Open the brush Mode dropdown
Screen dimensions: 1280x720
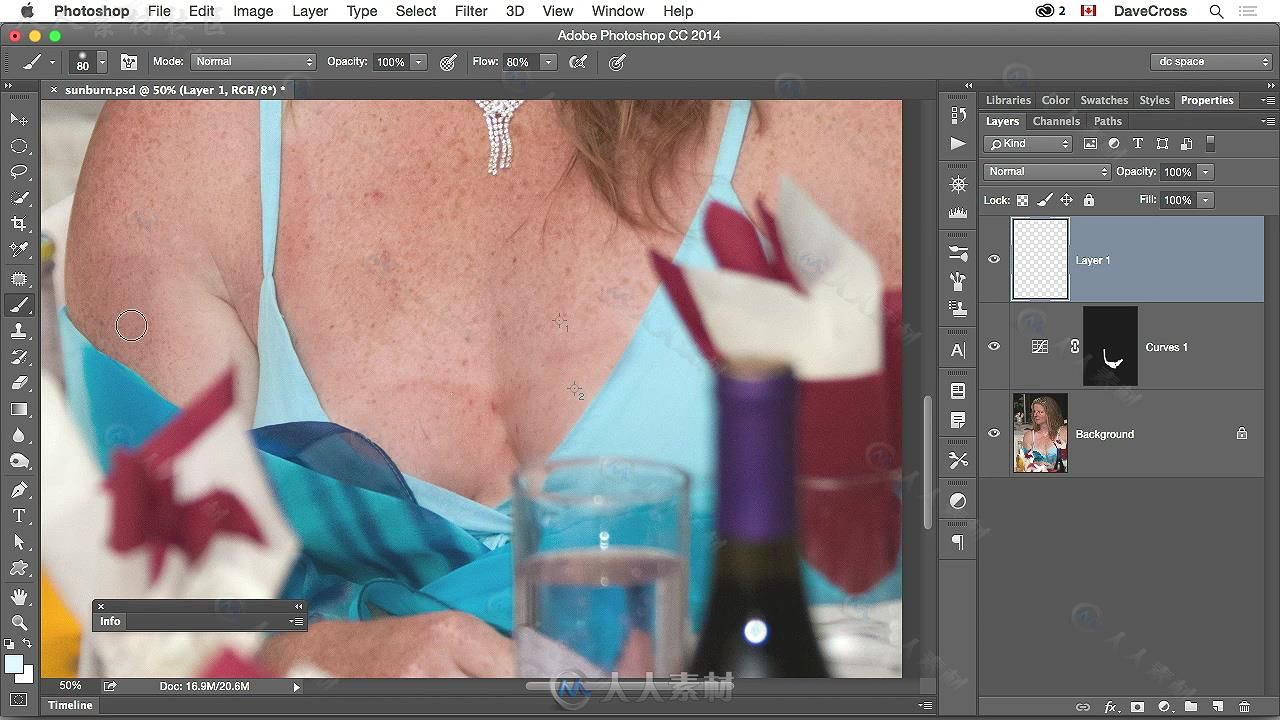pos(253,62)
